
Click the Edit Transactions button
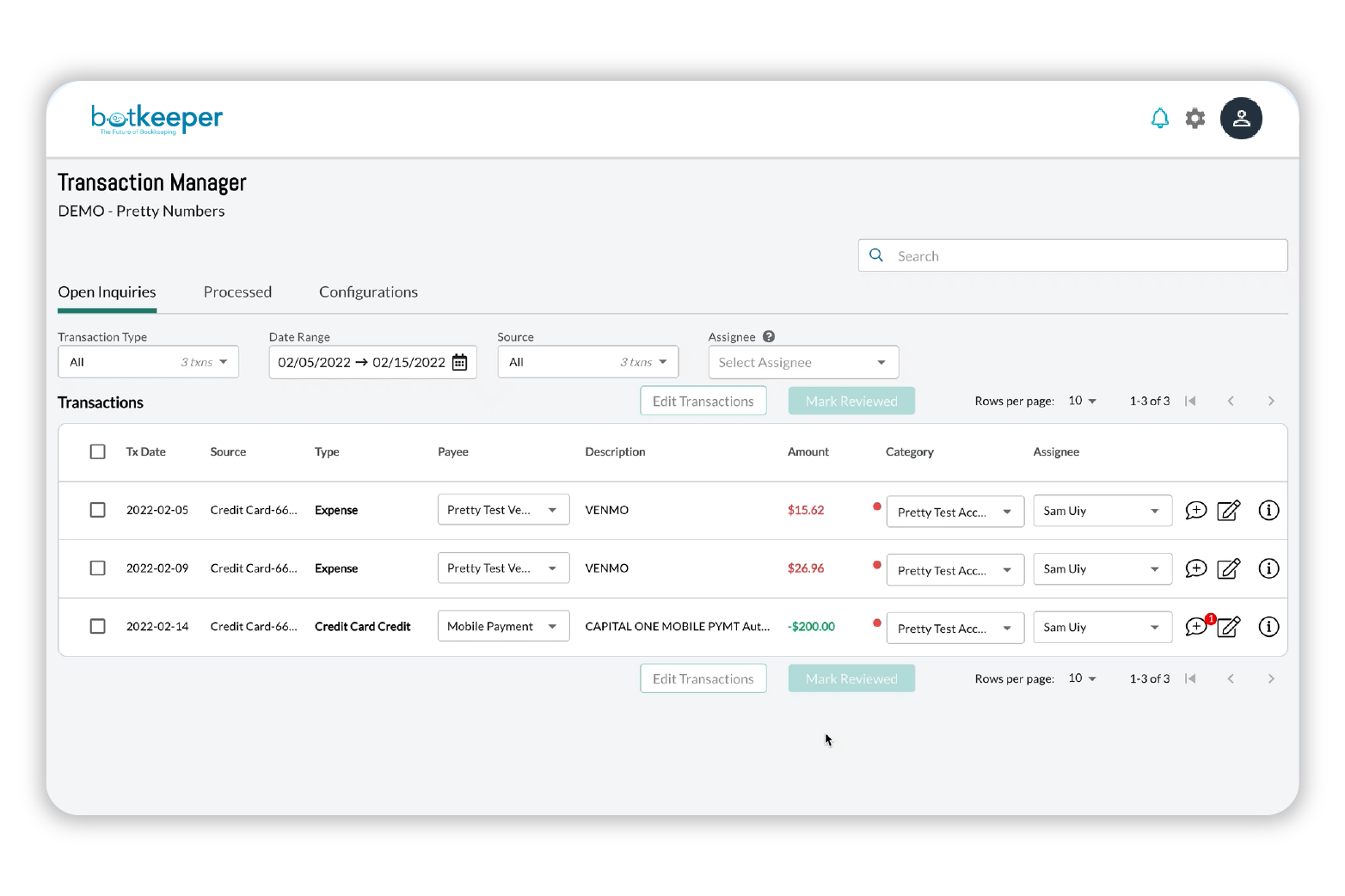703,401
